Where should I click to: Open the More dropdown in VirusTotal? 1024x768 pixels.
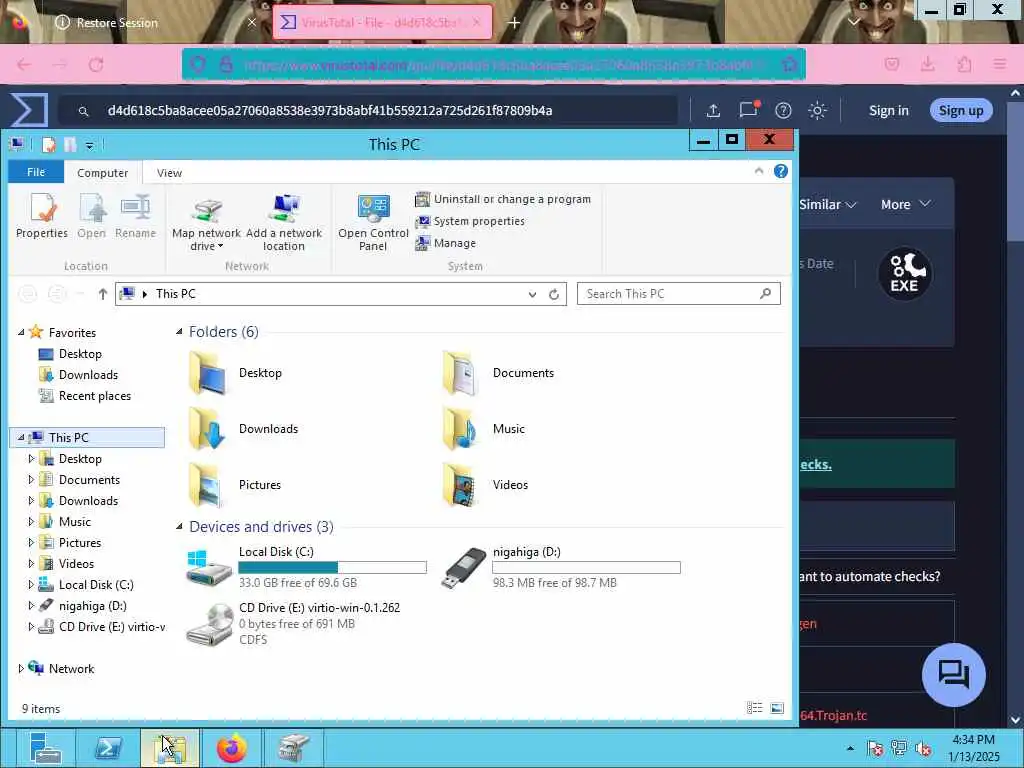(906, 204)
